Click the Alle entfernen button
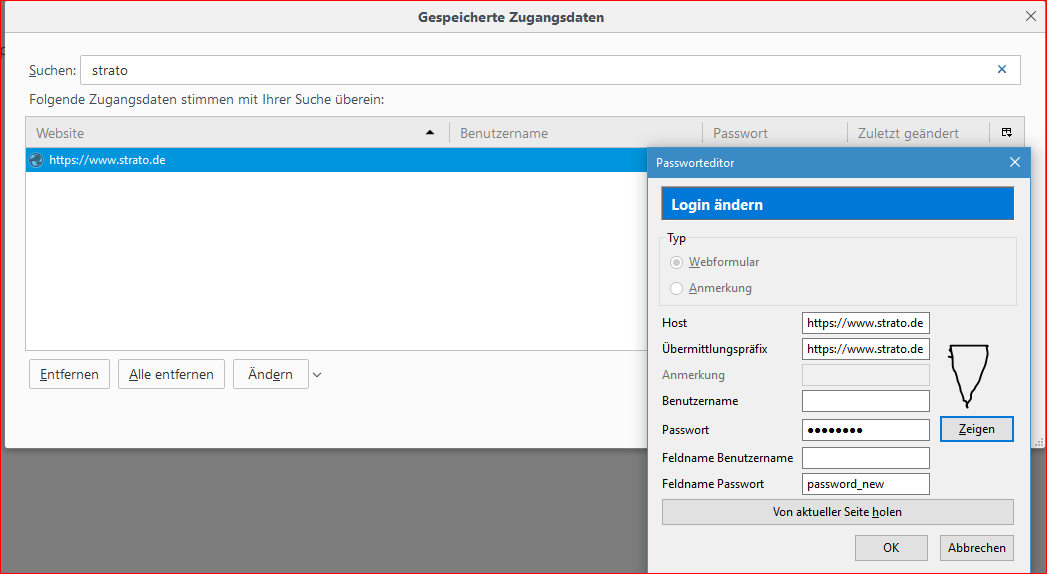 click(x=172, y=374)
